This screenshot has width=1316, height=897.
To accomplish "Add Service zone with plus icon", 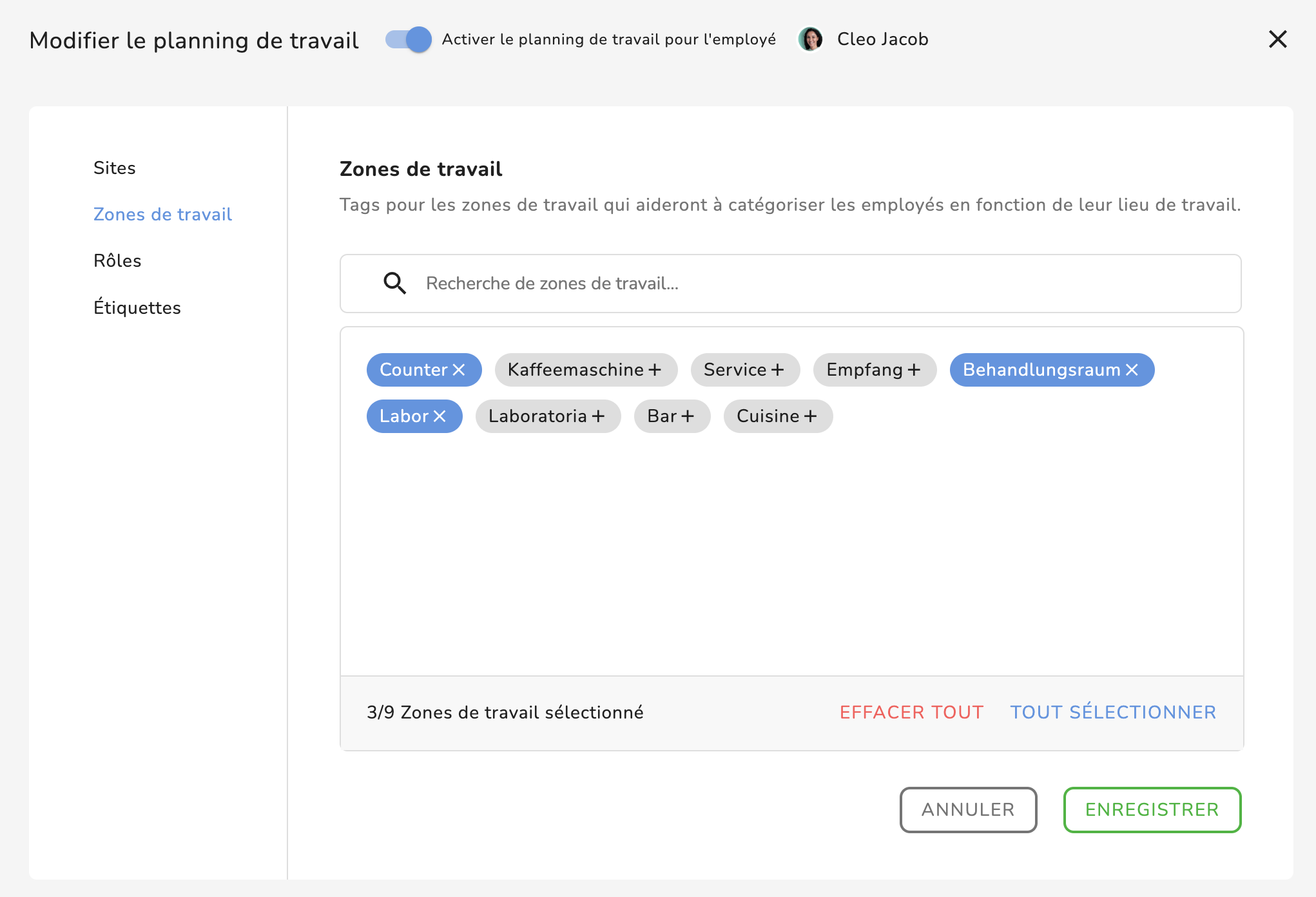I will click(778, 370).
